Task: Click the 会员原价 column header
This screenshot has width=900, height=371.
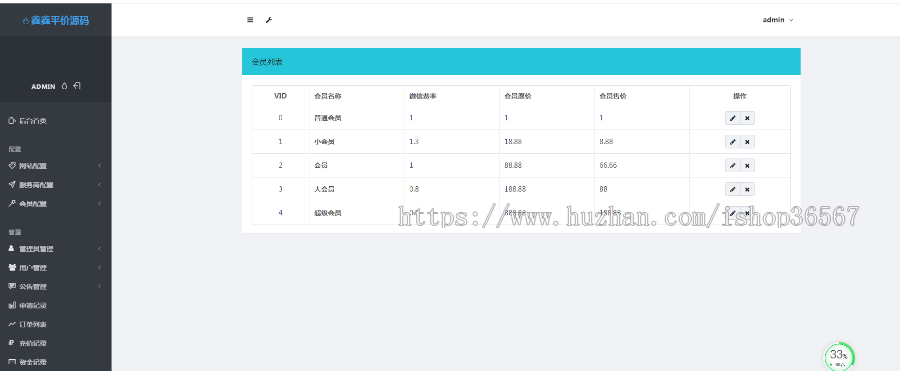Action: [518, 96]
